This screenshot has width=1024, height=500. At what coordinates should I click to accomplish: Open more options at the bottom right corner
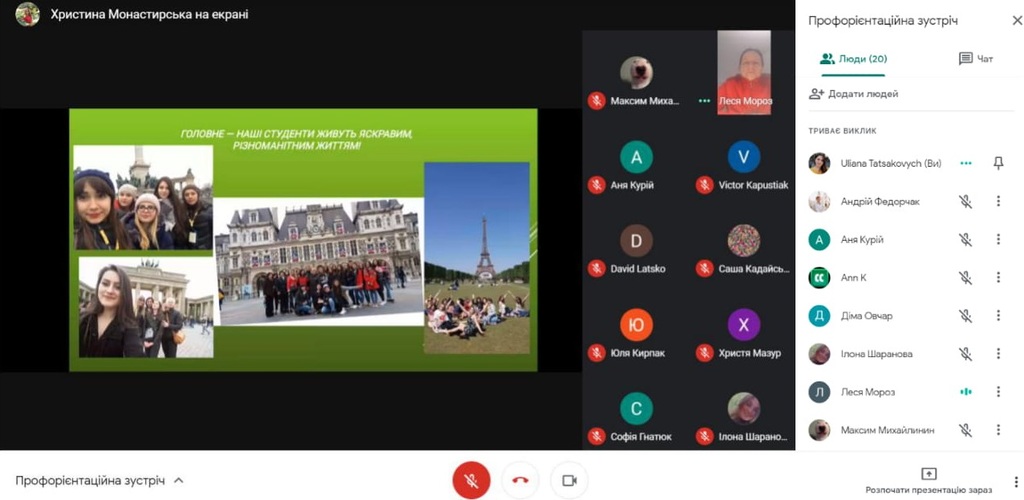[1016, 482]
